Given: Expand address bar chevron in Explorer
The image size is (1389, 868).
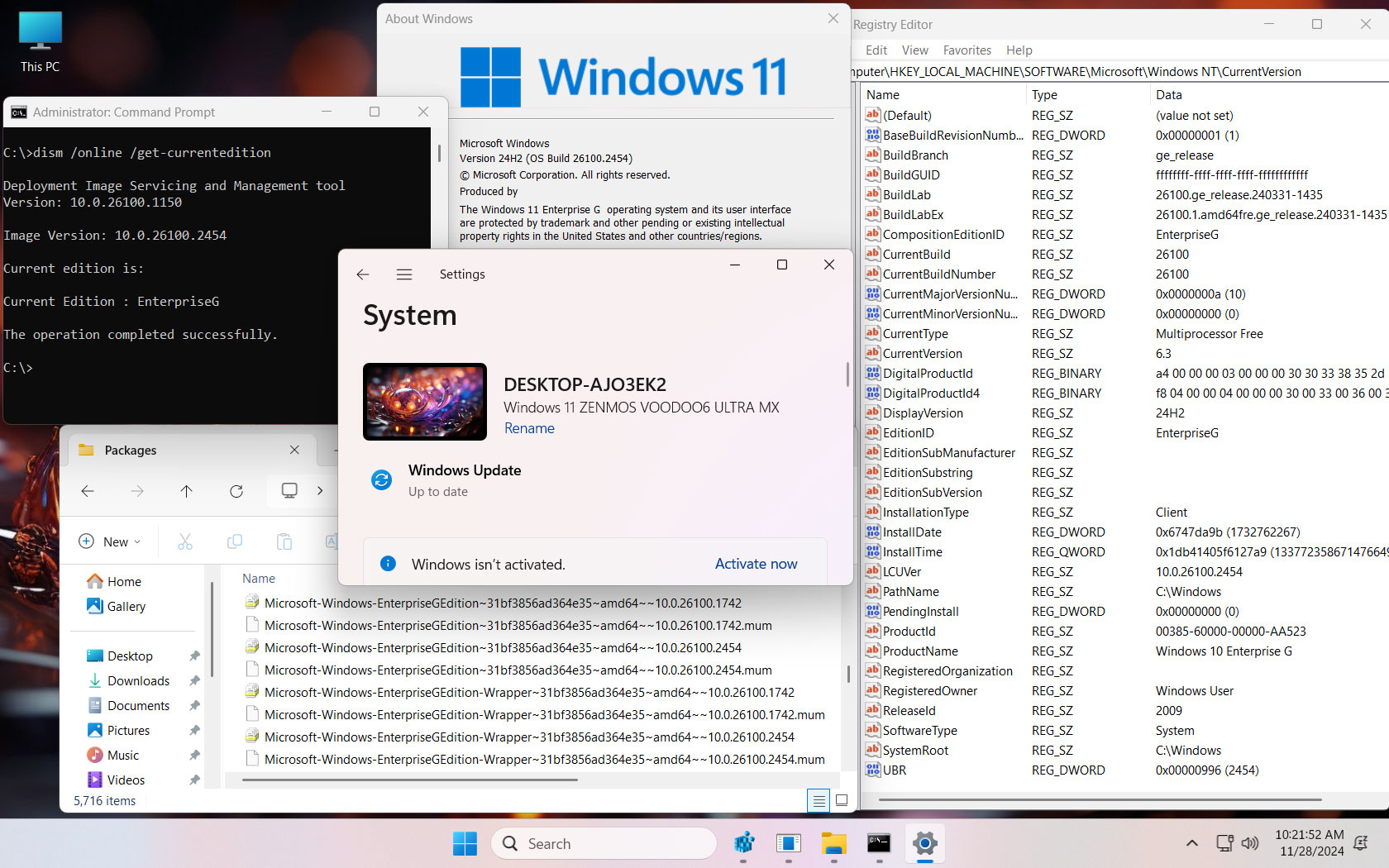Looking at the screenshot, I should (x=320, y=491).
